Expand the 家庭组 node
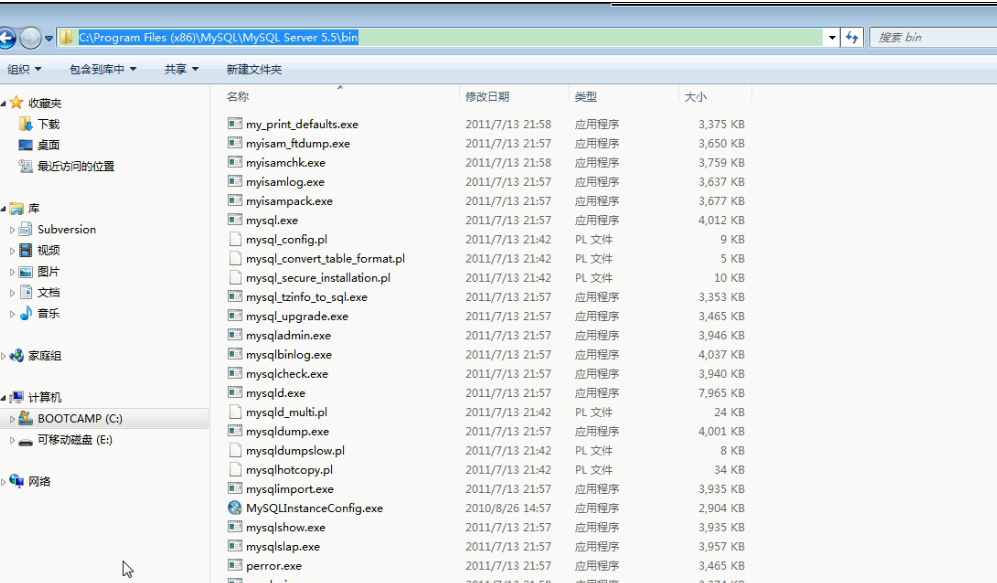 [x=4, y=356]
